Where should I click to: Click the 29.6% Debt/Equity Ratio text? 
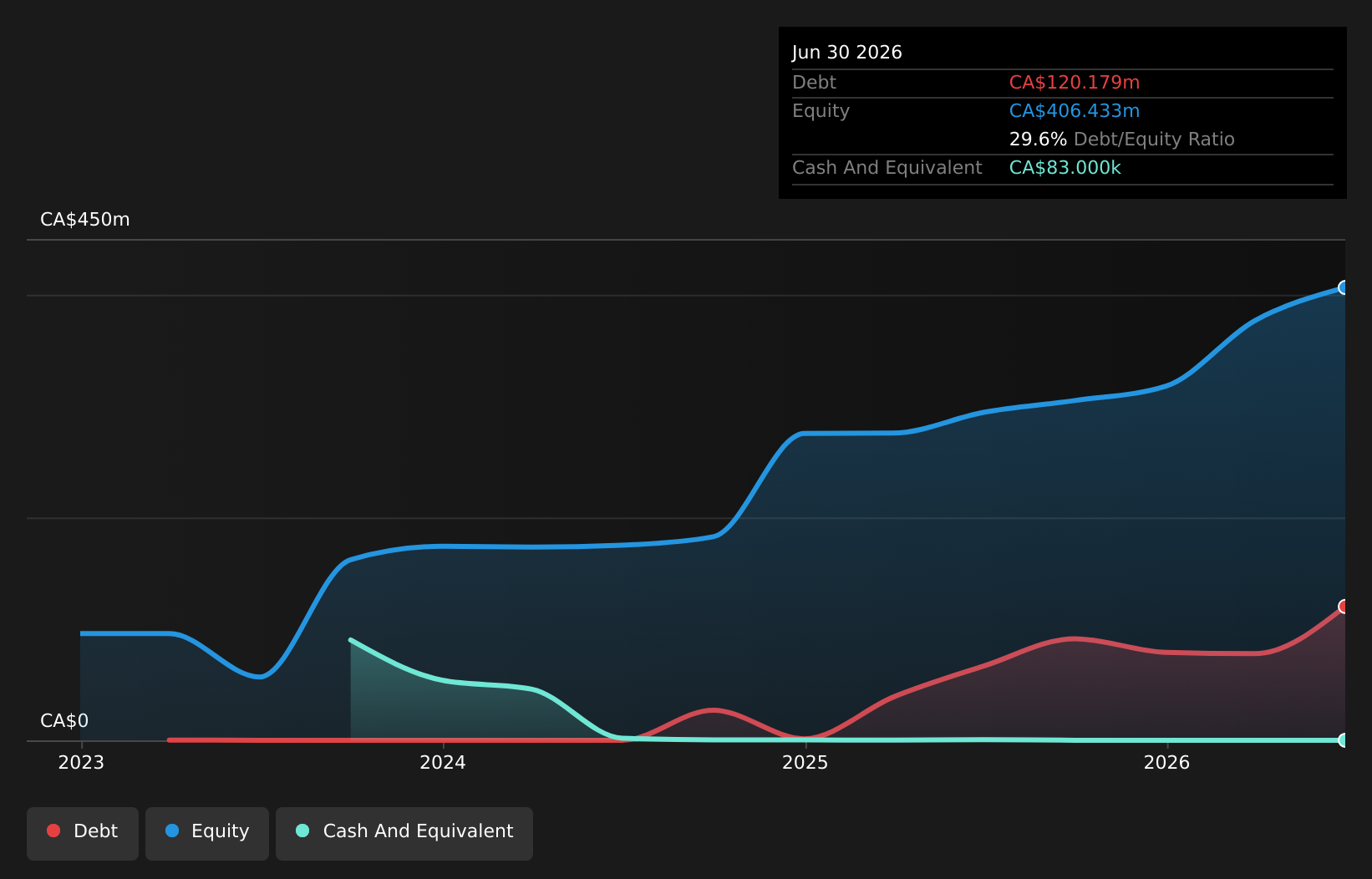coord(1122,140)
